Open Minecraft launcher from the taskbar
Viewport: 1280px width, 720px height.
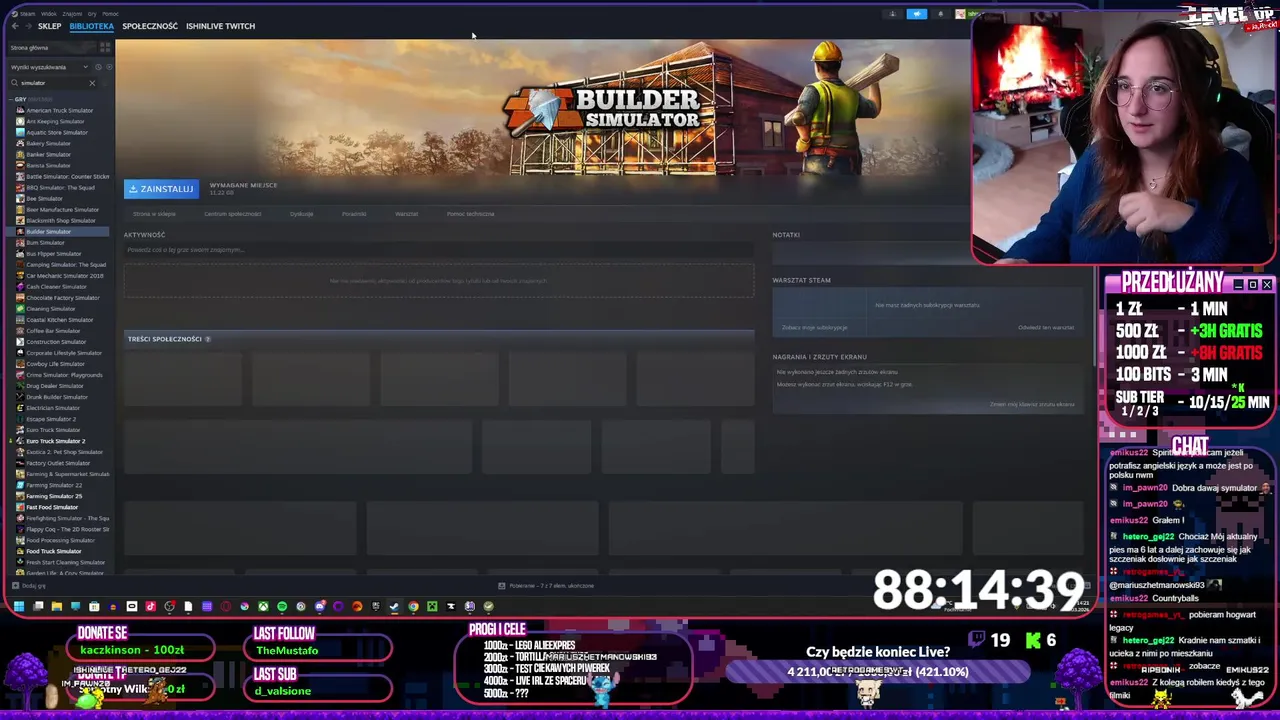pyautogui.click(x=432, y=606)
